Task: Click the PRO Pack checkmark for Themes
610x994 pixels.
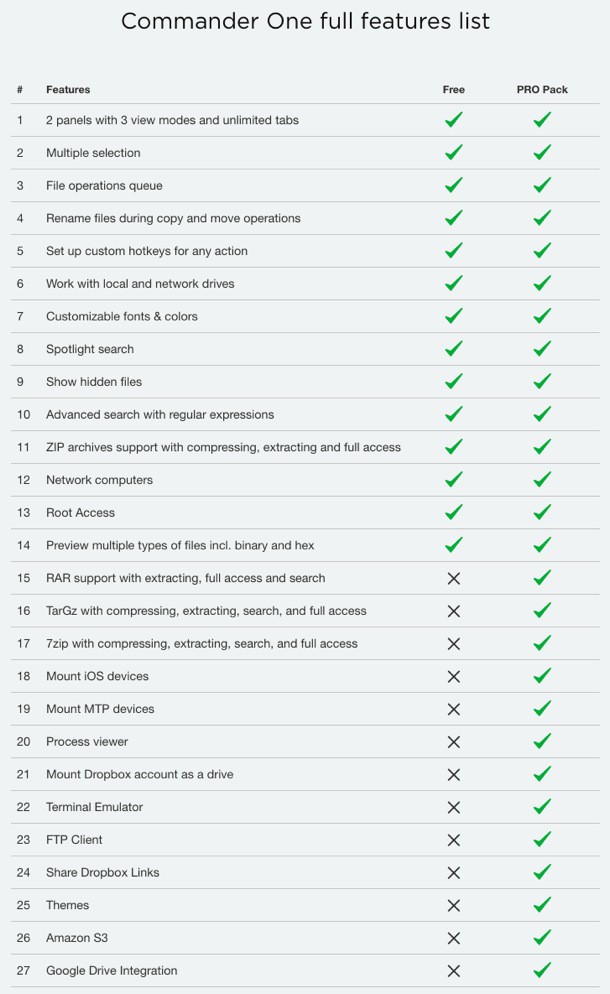Action: coord(542,905)
